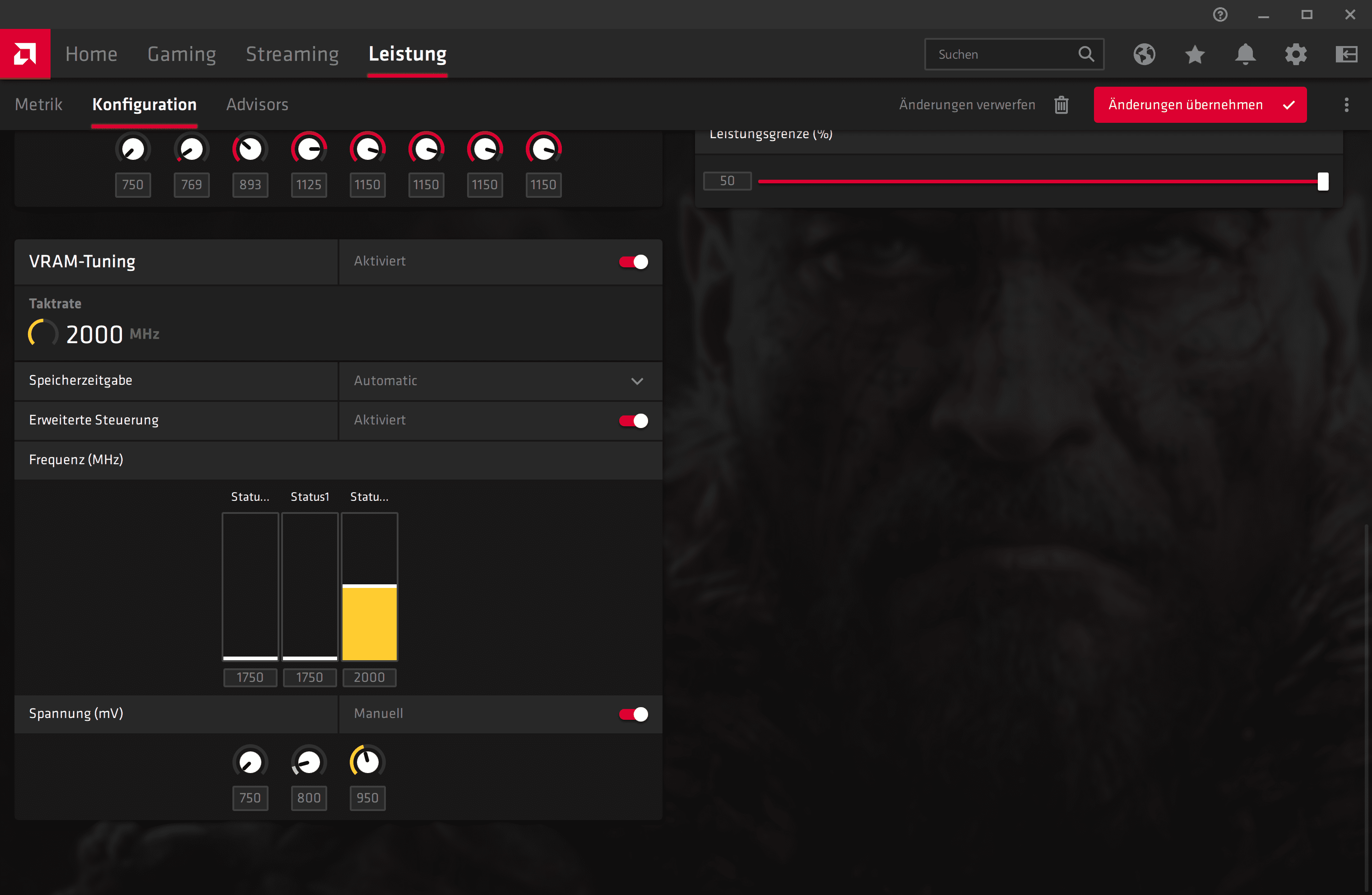
Task: Click the page's vertical scrollbar
Action: click(1366, 709)
